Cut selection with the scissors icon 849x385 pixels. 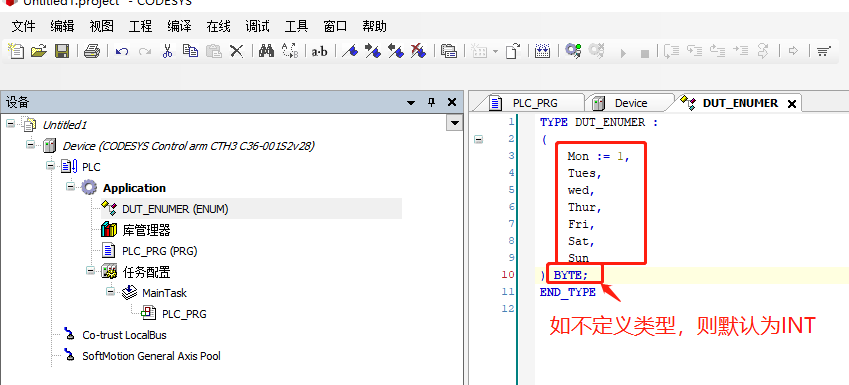(167, 51)
